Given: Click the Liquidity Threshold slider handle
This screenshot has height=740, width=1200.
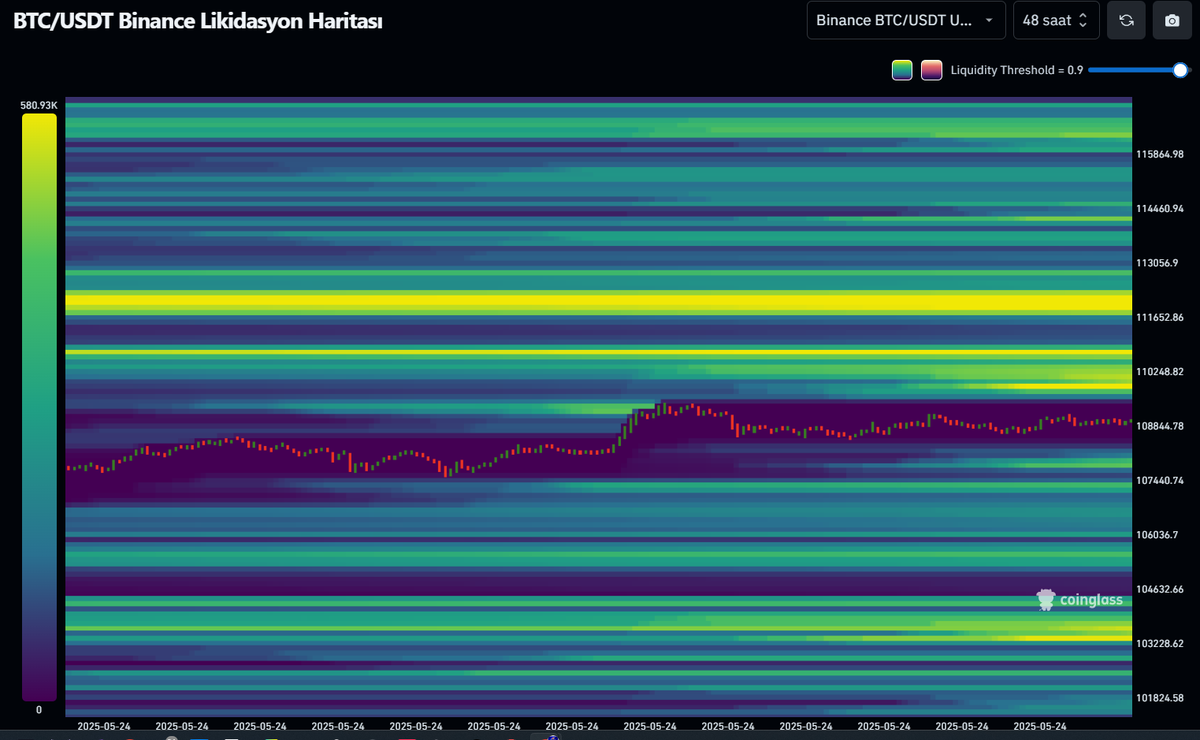Looking at the screenshot, I should click(x=1180, y=70).
